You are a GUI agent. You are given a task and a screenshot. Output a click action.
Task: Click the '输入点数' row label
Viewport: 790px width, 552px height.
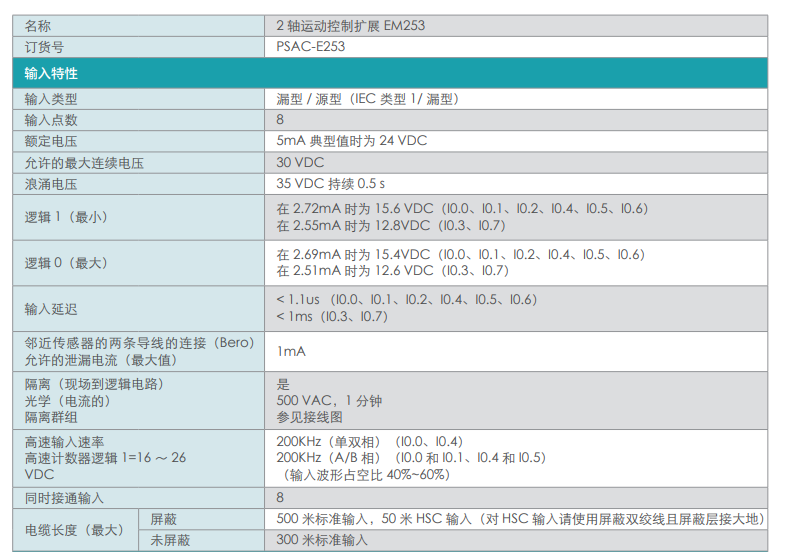pos(51,120)
